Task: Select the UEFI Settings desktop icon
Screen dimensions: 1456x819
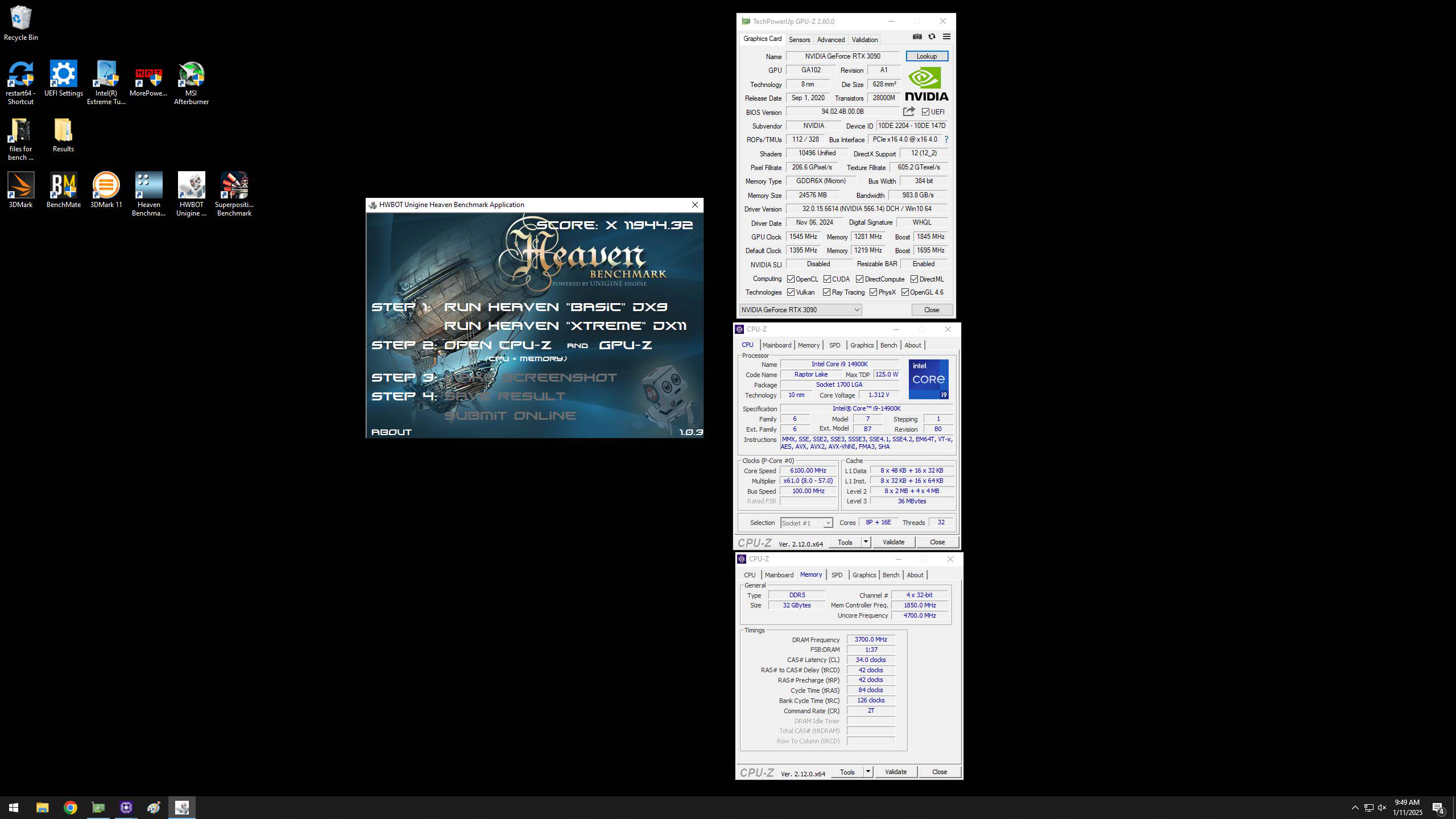Action: pos(63,79)
